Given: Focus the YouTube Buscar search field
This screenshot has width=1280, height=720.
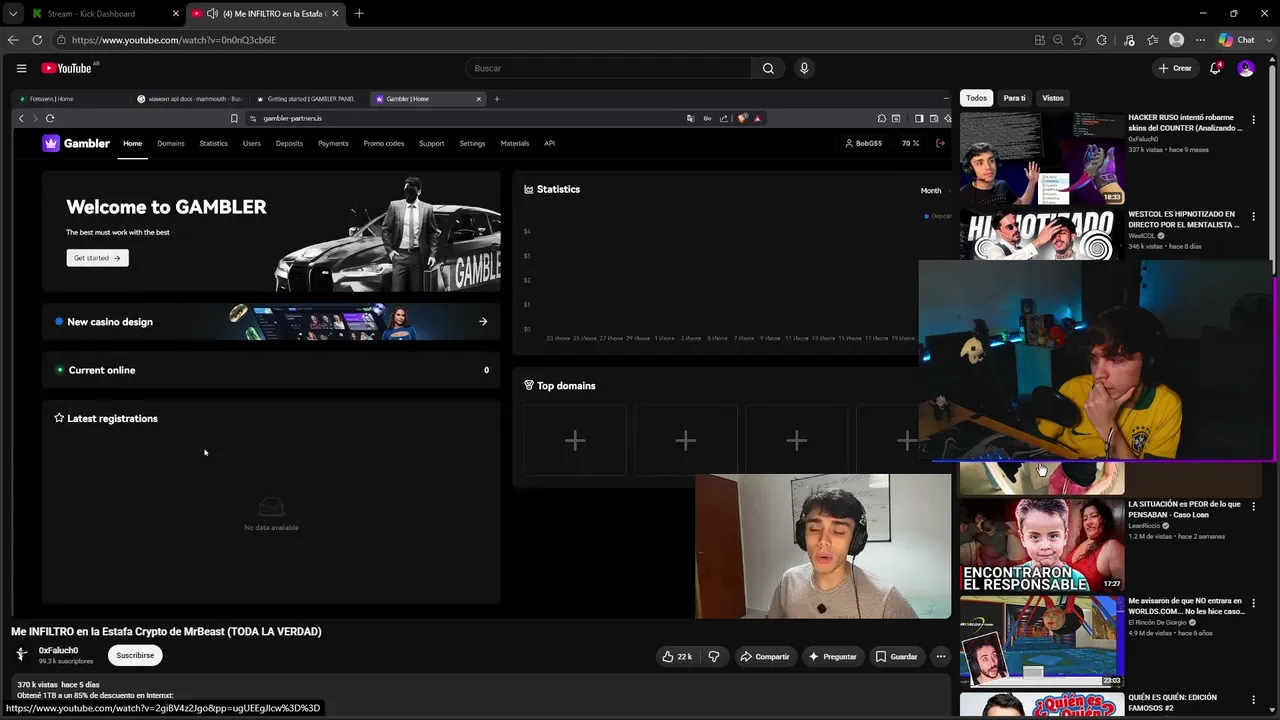Looking at the screenshot, I should click(608, 68).
